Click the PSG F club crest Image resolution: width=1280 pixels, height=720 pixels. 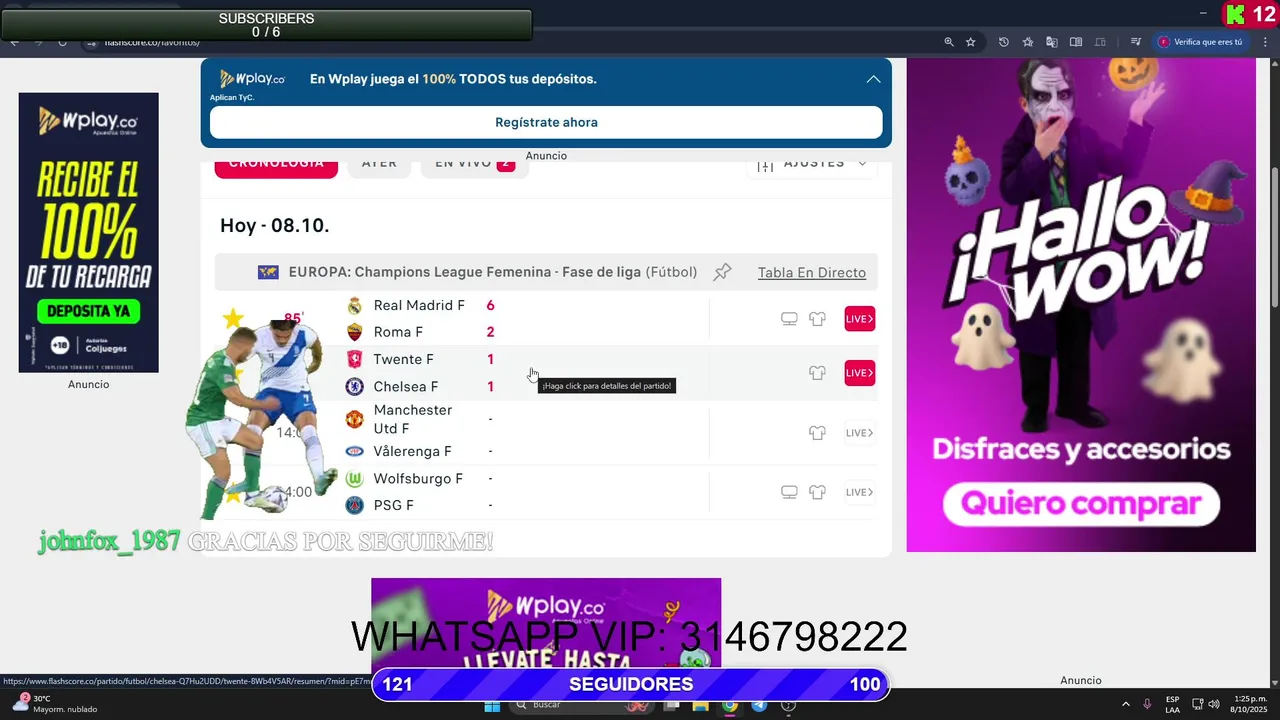point(354,506)
